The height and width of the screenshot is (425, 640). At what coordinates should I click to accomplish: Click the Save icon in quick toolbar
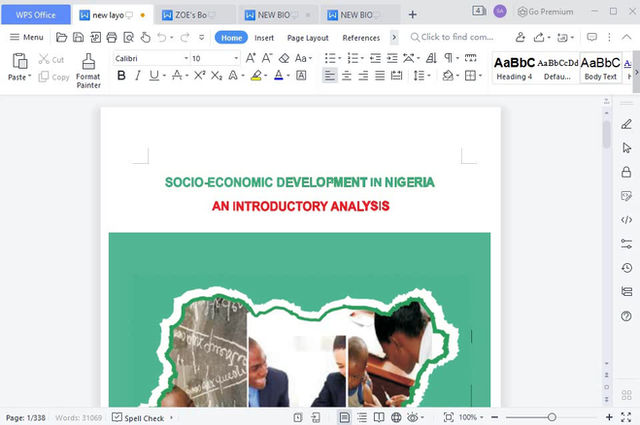click(79, 37)
